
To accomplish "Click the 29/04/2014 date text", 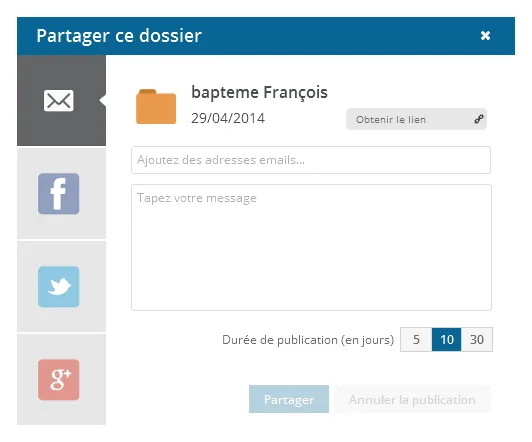I will (x=228, y=118).
